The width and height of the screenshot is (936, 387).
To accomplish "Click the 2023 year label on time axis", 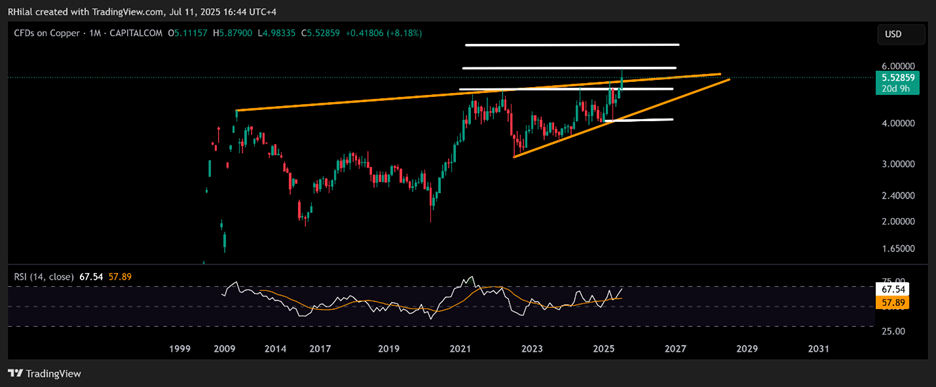I will coord(532,348).
